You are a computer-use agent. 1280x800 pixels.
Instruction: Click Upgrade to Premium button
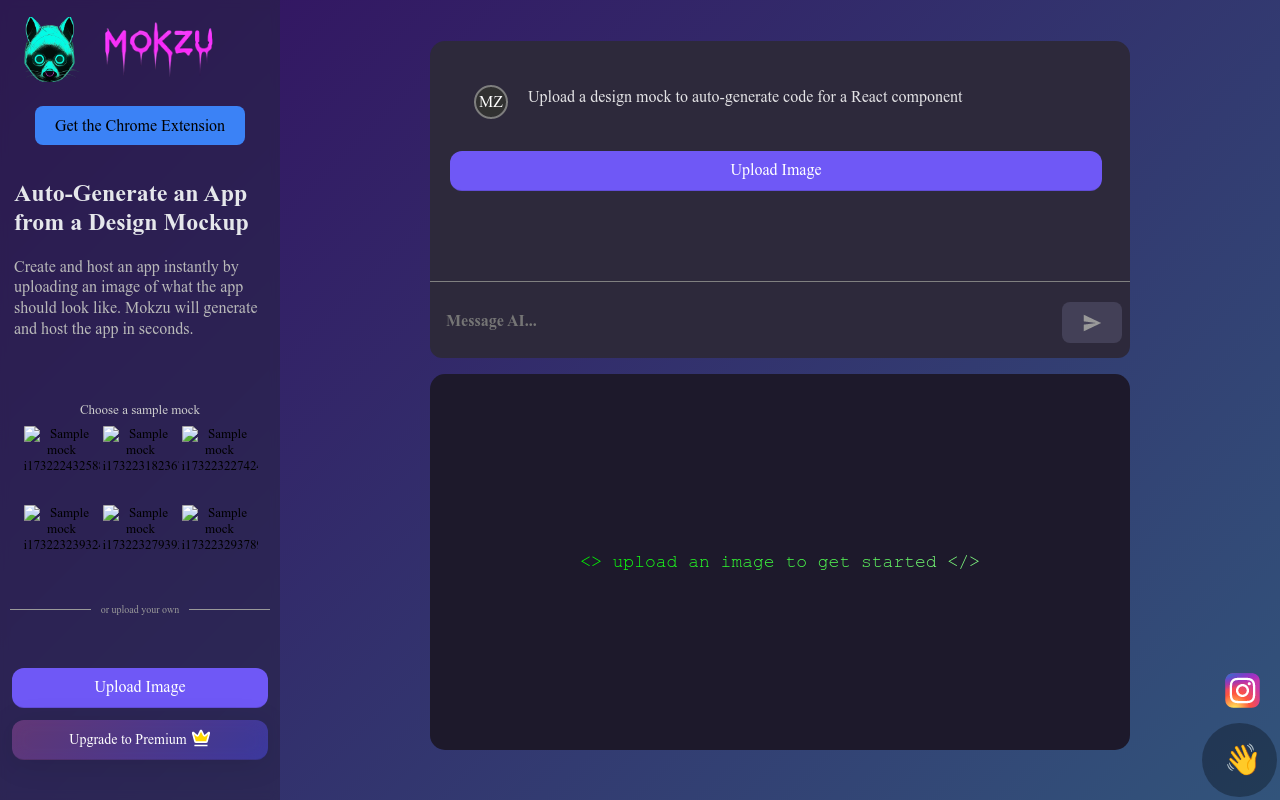(x=140, y=739)
